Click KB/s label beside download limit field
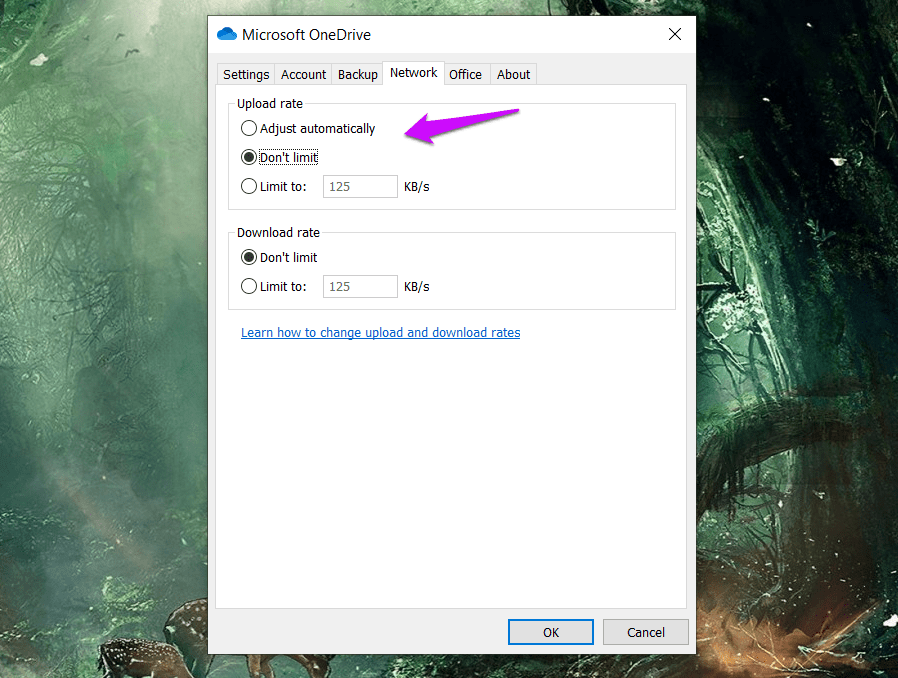Screen dimensions: 898x678 (x=416, y=286)
